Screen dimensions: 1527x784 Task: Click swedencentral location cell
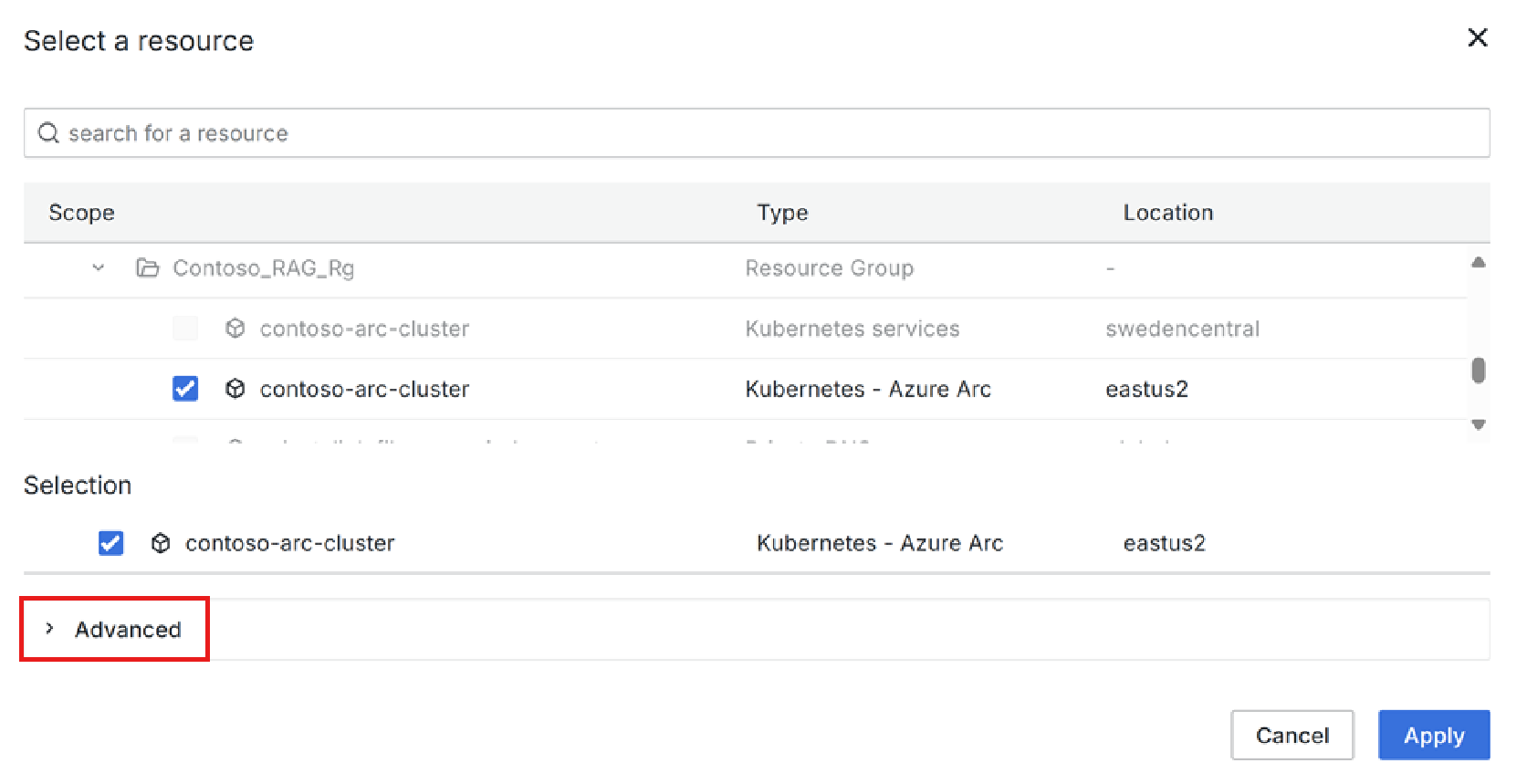pos(1182,329)
